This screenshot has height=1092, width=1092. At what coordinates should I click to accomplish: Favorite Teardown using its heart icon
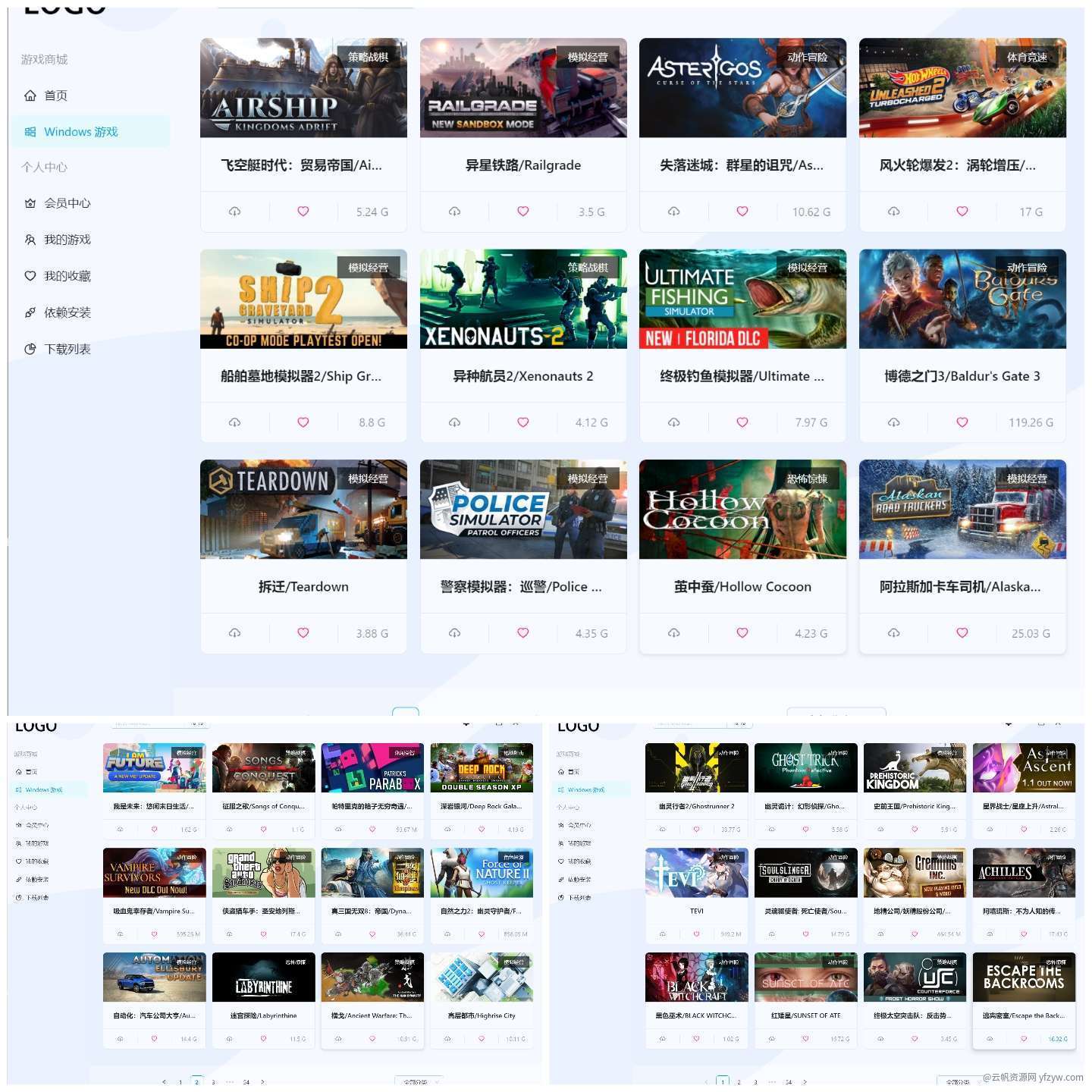pyautogui.click(x=303, y=633)
